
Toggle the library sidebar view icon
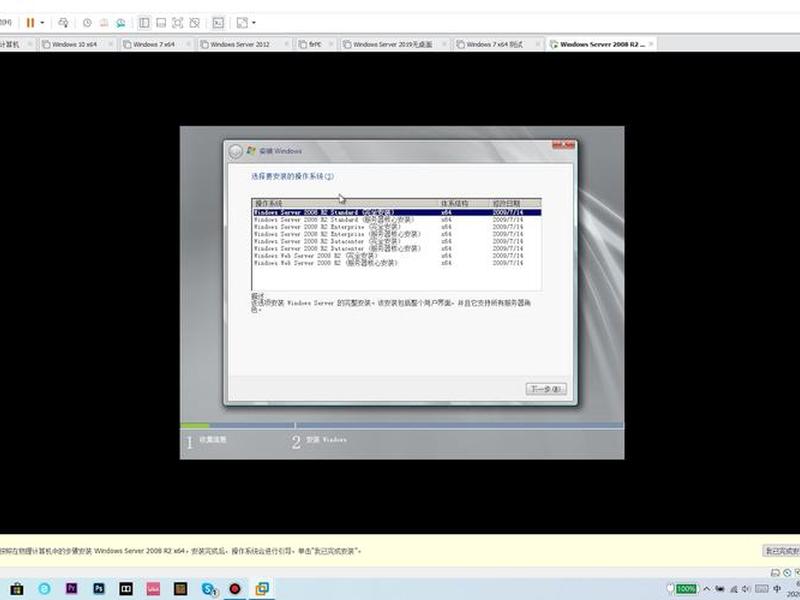point(144,22)
